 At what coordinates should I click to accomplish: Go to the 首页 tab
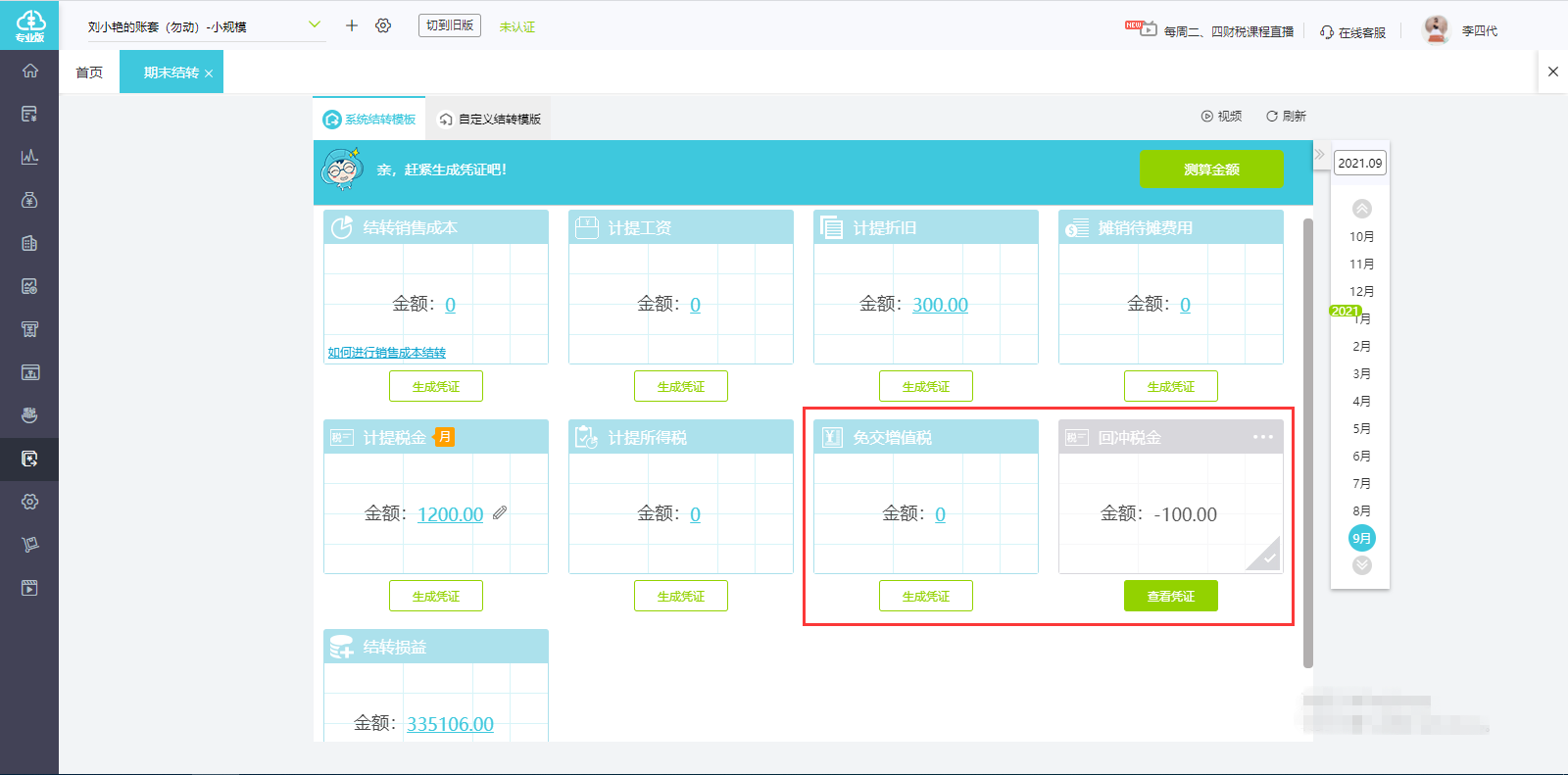[x=89, y=73]
